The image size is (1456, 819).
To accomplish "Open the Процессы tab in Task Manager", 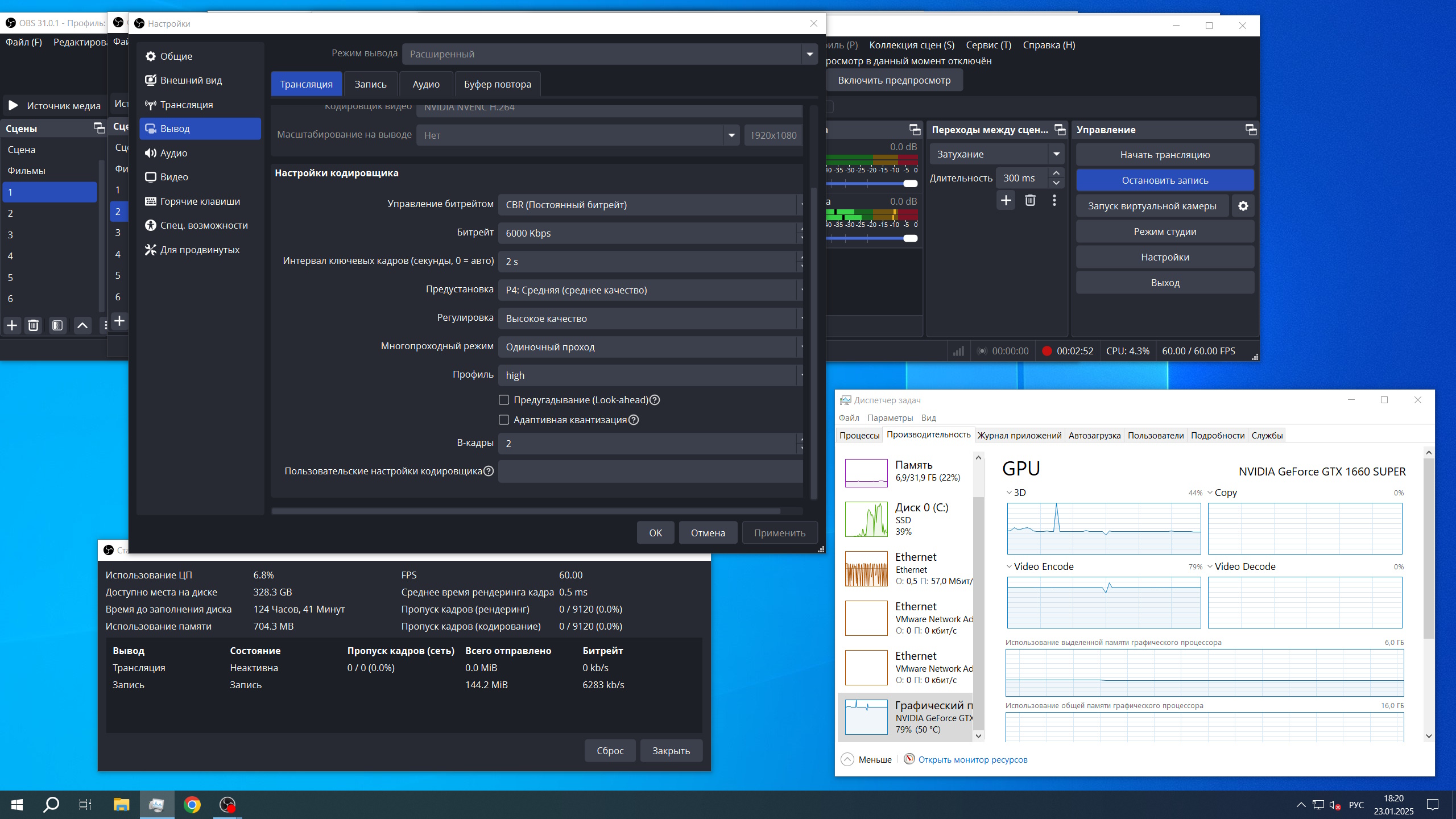I will pos(859,435).
